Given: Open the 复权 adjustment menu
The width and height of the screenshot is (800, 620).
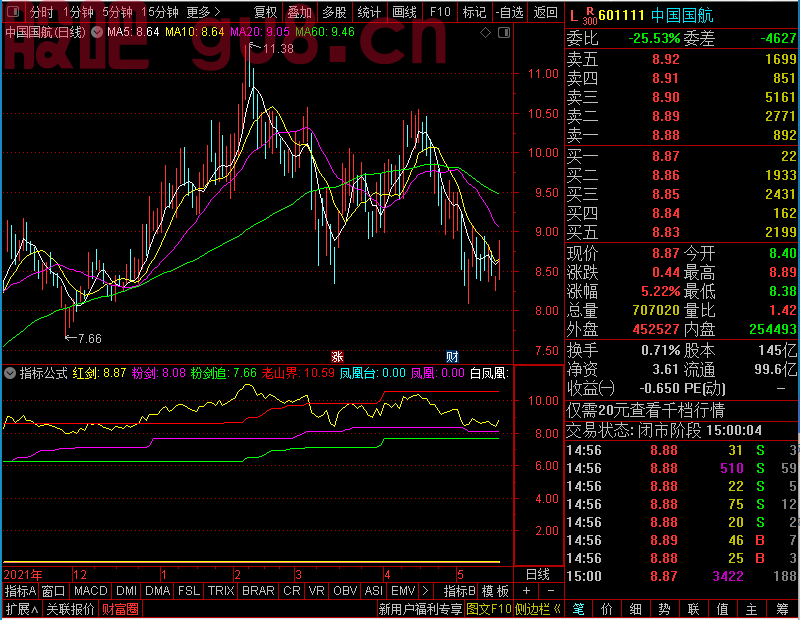Looking at the screenshot, I should 265,12.
